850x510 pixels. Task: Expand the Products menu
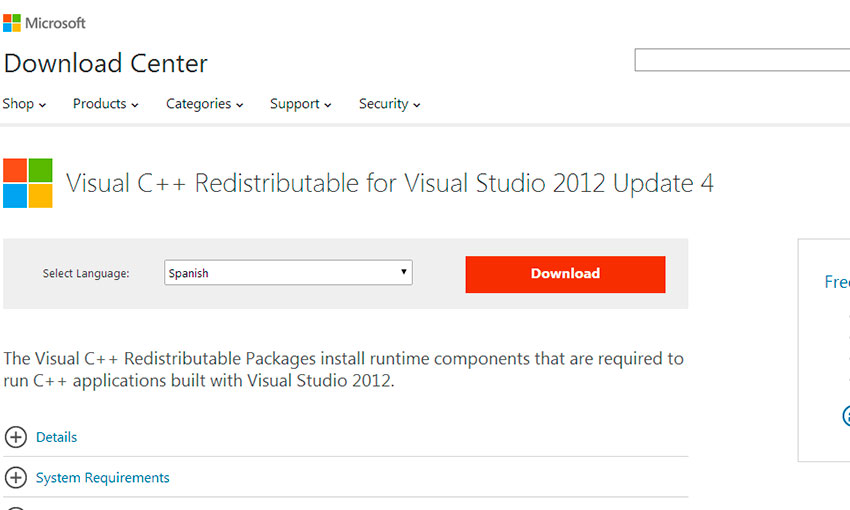(x=105, y=104)
